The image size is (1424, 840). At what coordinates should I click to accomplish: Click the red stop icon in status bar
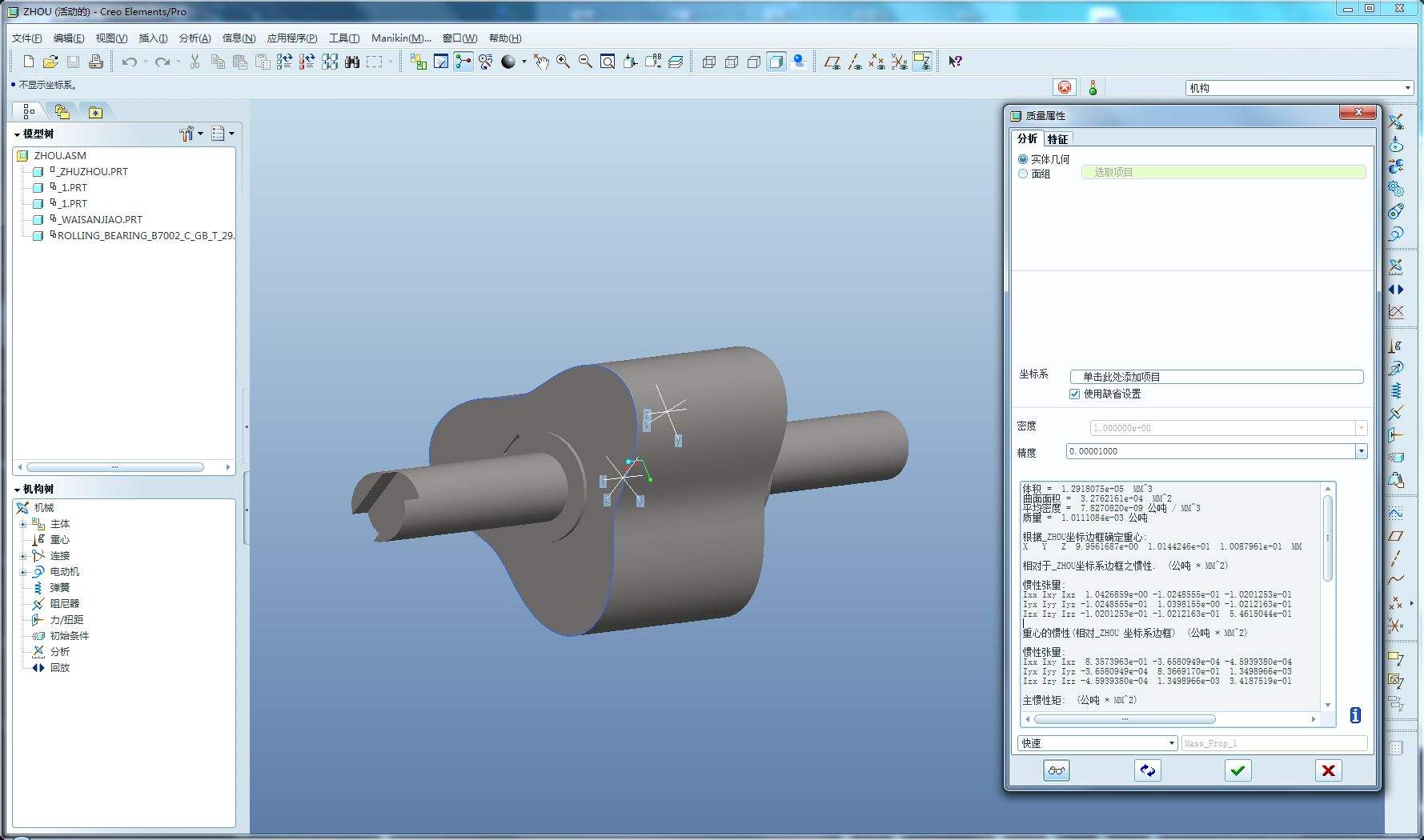click(1065, 87)
